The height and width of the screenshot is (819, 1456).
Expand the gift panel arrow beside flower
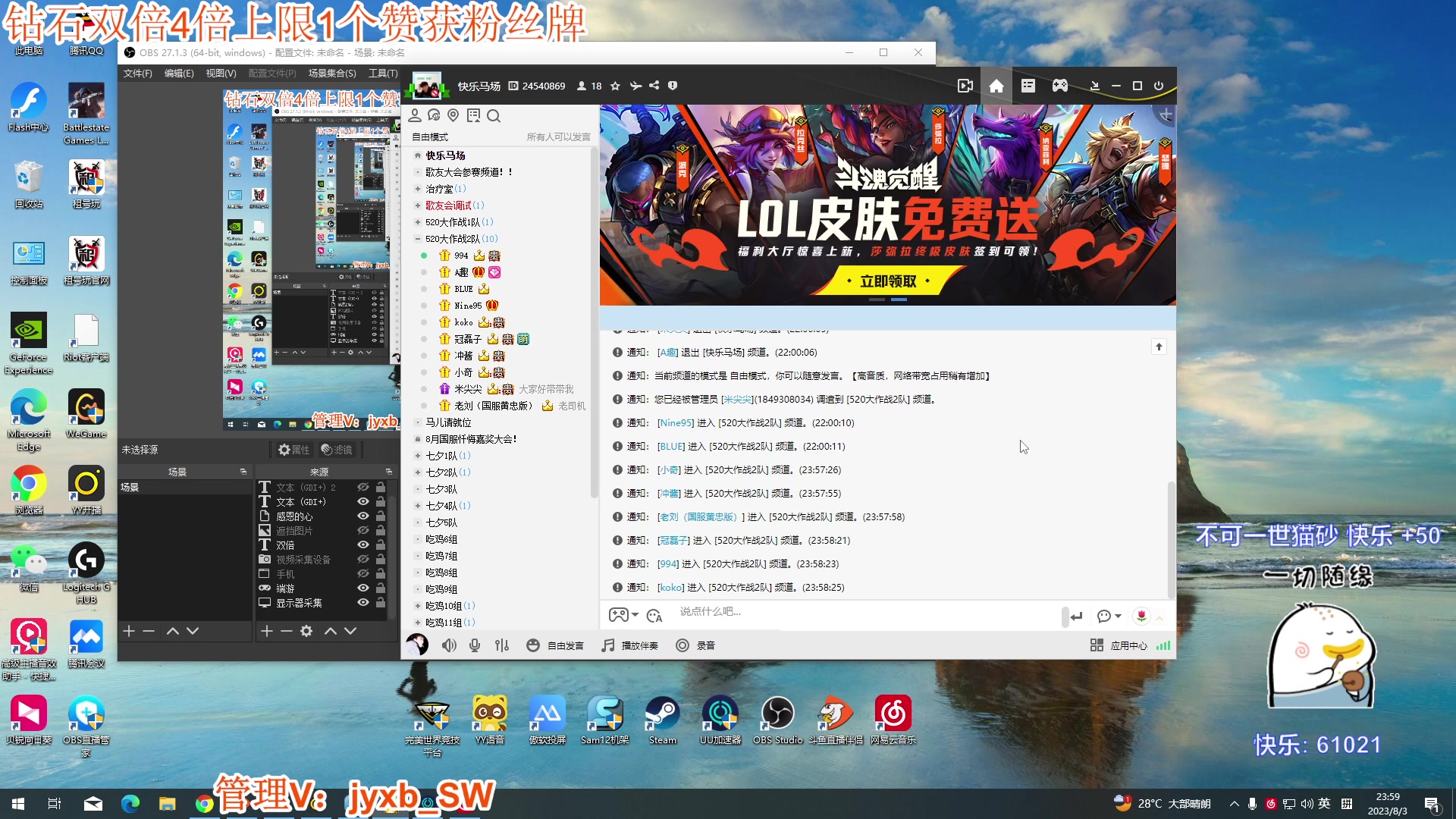(1159, 617)
